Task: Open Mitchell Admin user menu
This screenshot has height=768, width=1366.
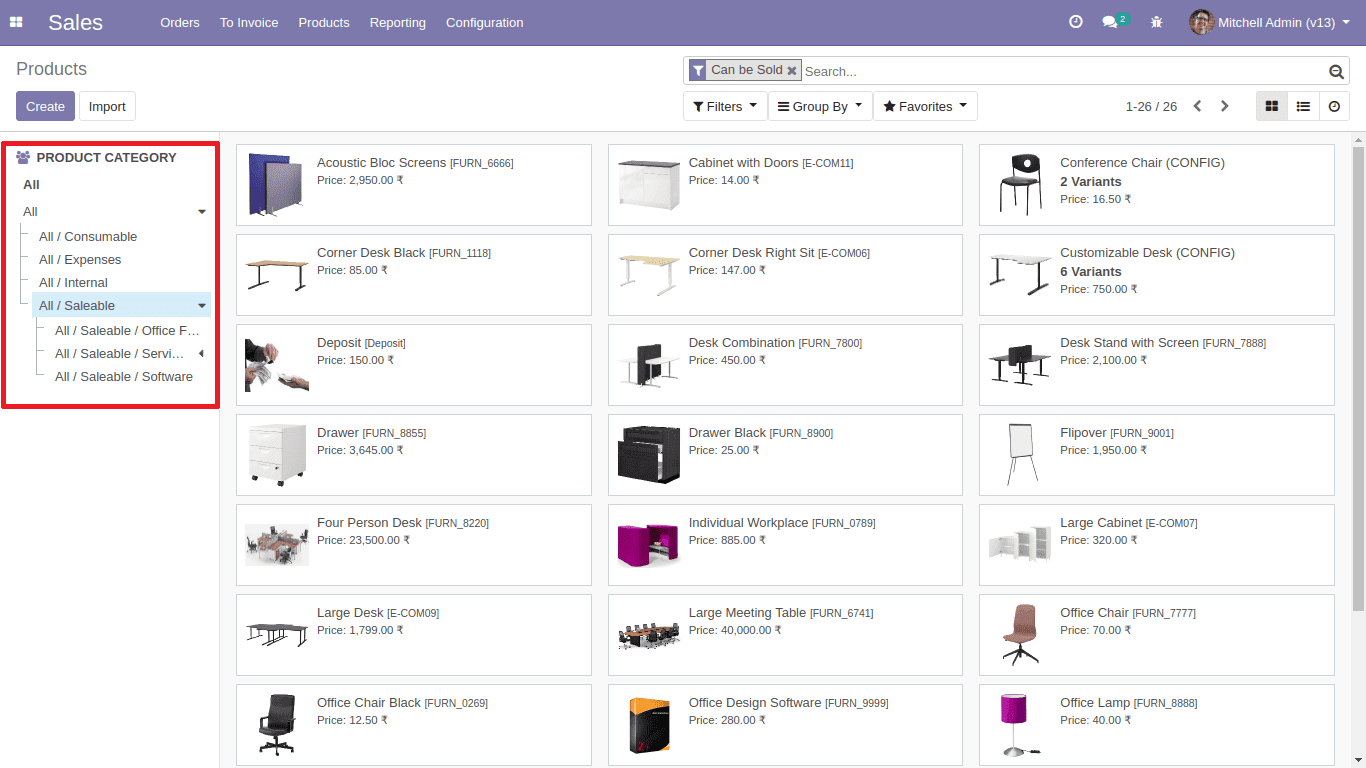Action: coord(1270,22)
